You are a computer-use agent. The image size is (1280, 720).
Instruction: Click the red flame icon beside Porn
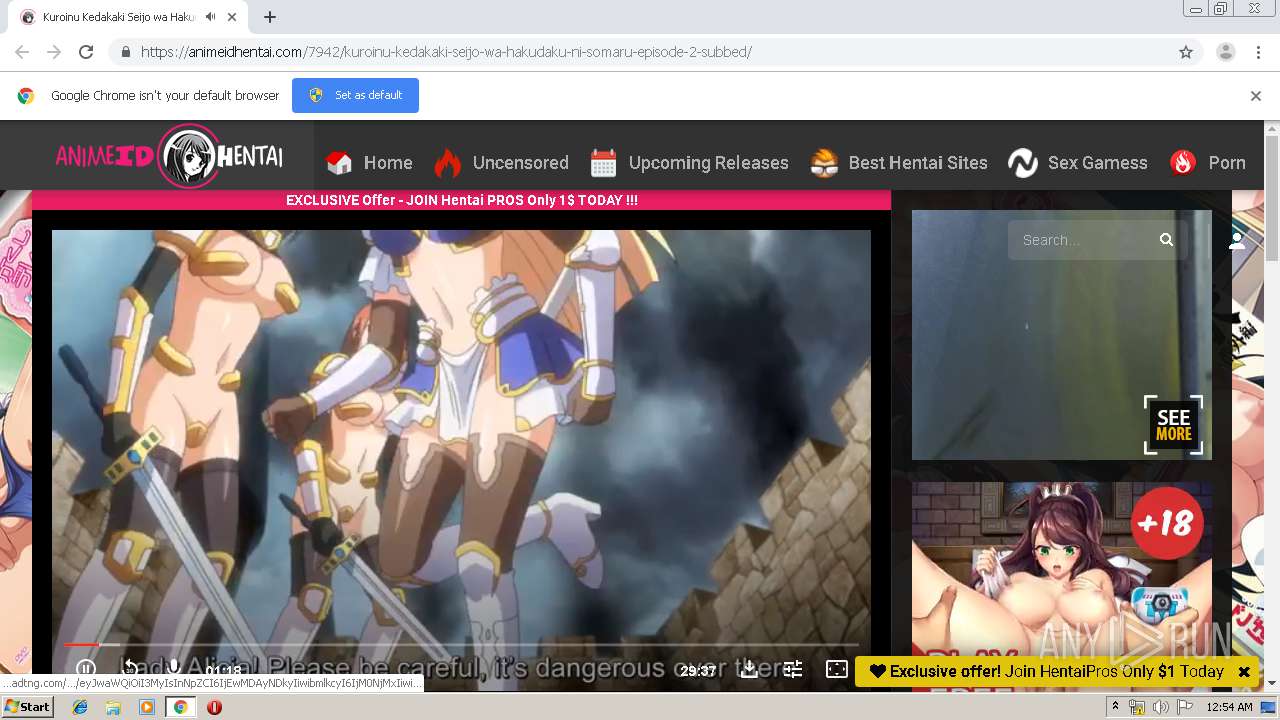coord(1183,163)
